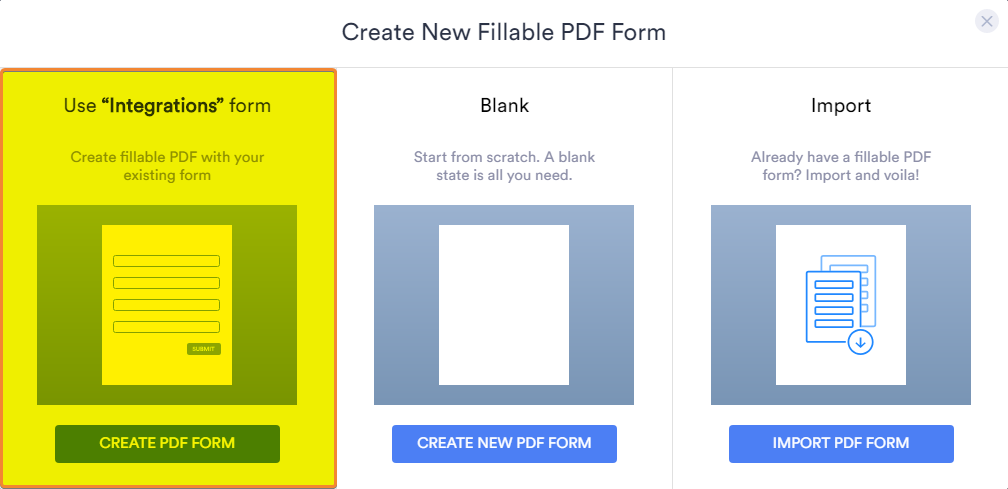Image resolution: width=1008 pixels, height=489 pixels.
Task: Click the stacked documents import icon
Action: coord(840,302)
